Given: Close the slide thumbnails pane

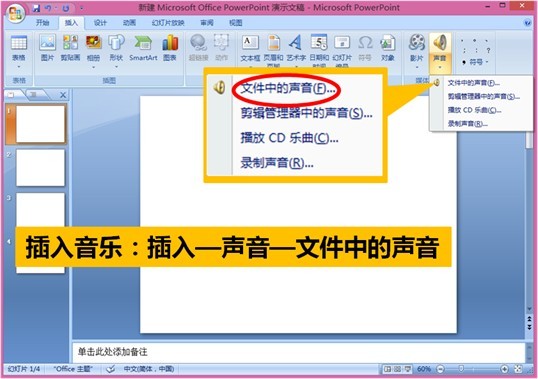Looking at the screenshot, I should [63, 95].
